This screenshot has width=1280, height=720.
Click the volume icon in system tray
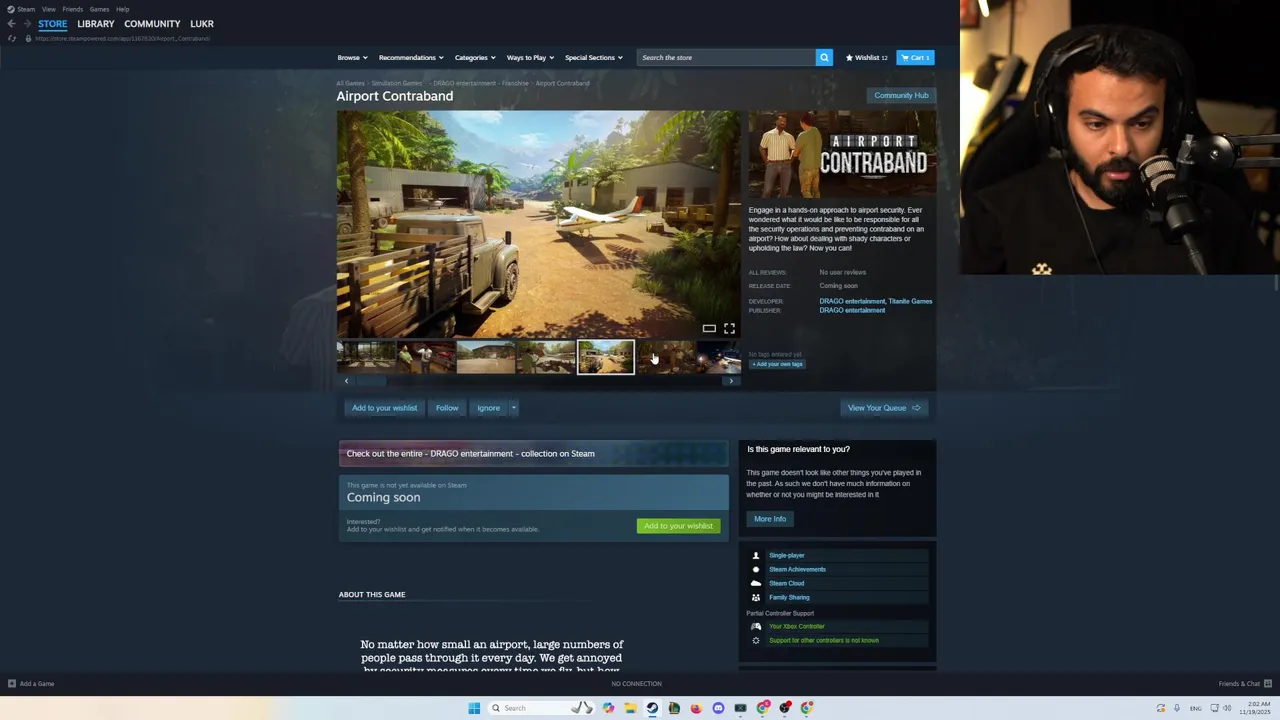coord(1228,708)
